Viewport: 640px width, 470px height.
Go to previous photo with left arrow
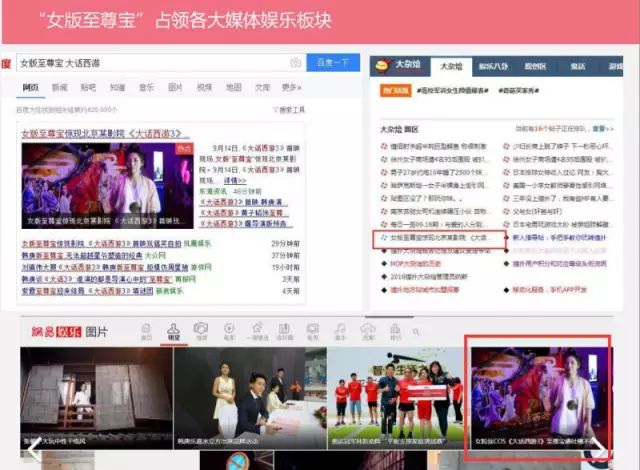pos(34,449)
